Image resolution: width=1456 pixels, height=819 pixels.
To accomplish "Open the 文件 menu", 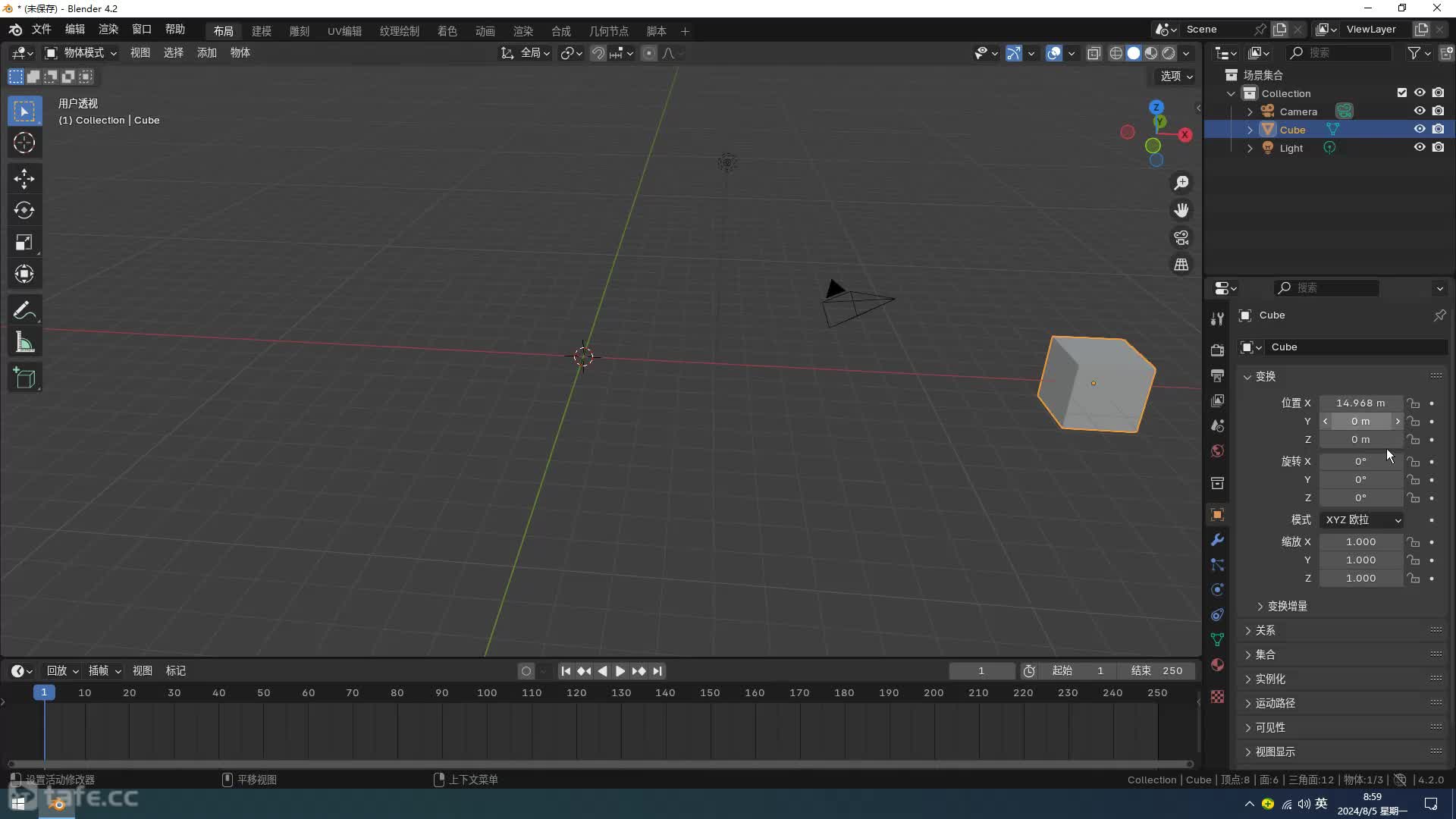I will click(x=41, y=29).
